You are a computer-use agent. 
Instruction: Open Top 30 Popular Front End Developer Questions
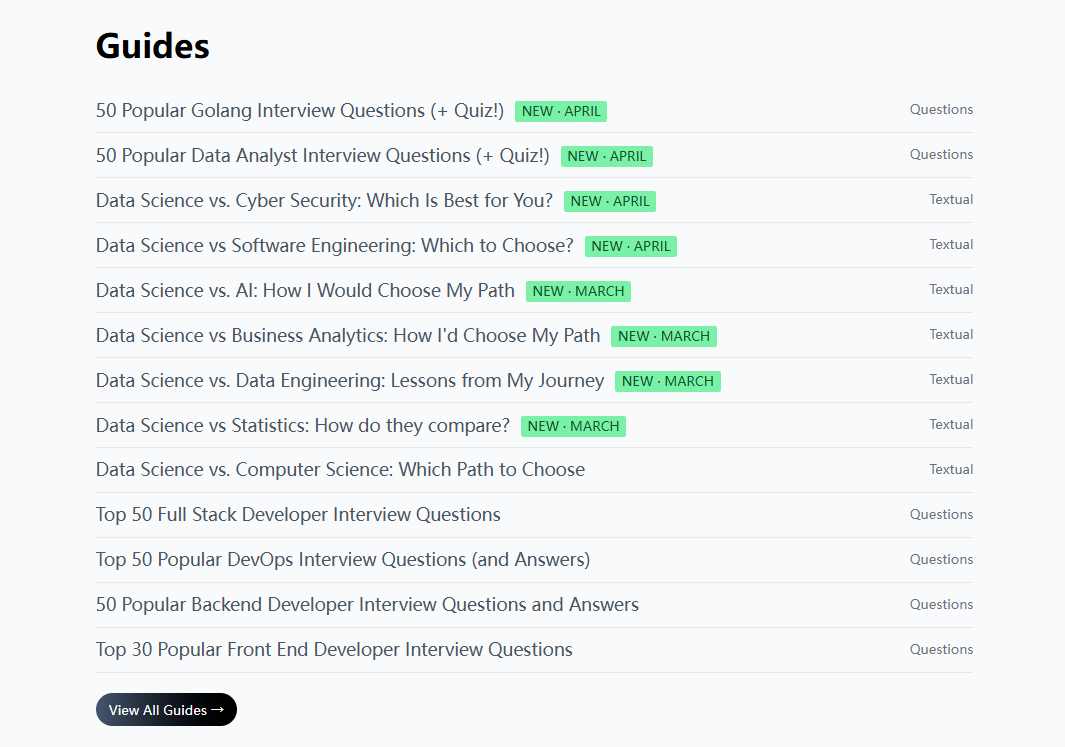pos(334,650)
